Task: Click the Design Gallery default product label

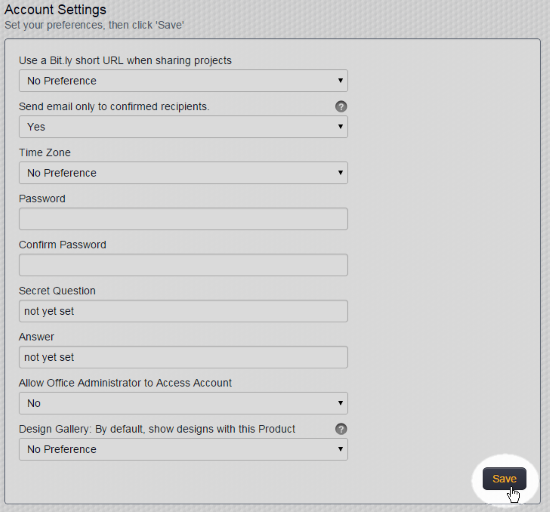Action: pos(157,429)
